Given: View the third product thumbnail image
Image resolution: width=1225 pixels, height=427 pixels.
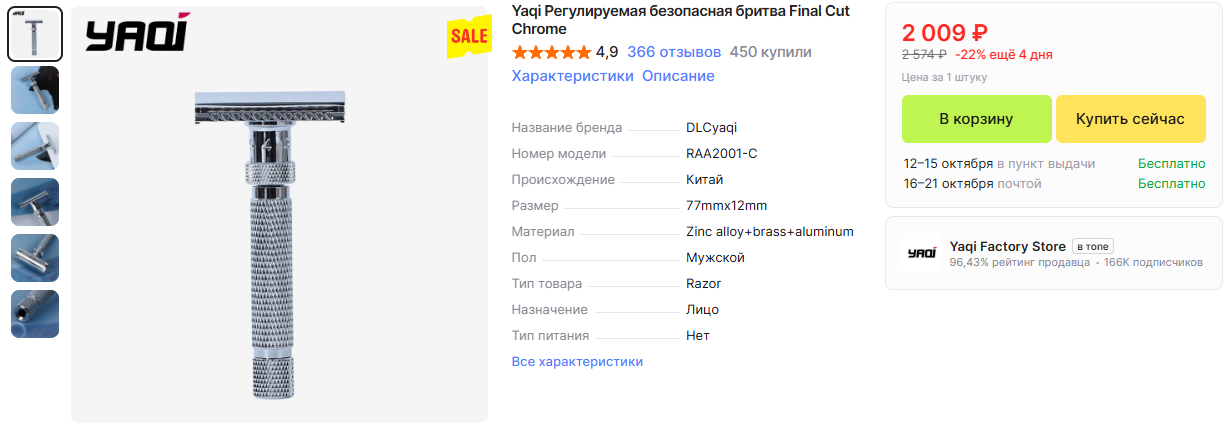Looking at the screenshot, I should (x=35, y=146).
